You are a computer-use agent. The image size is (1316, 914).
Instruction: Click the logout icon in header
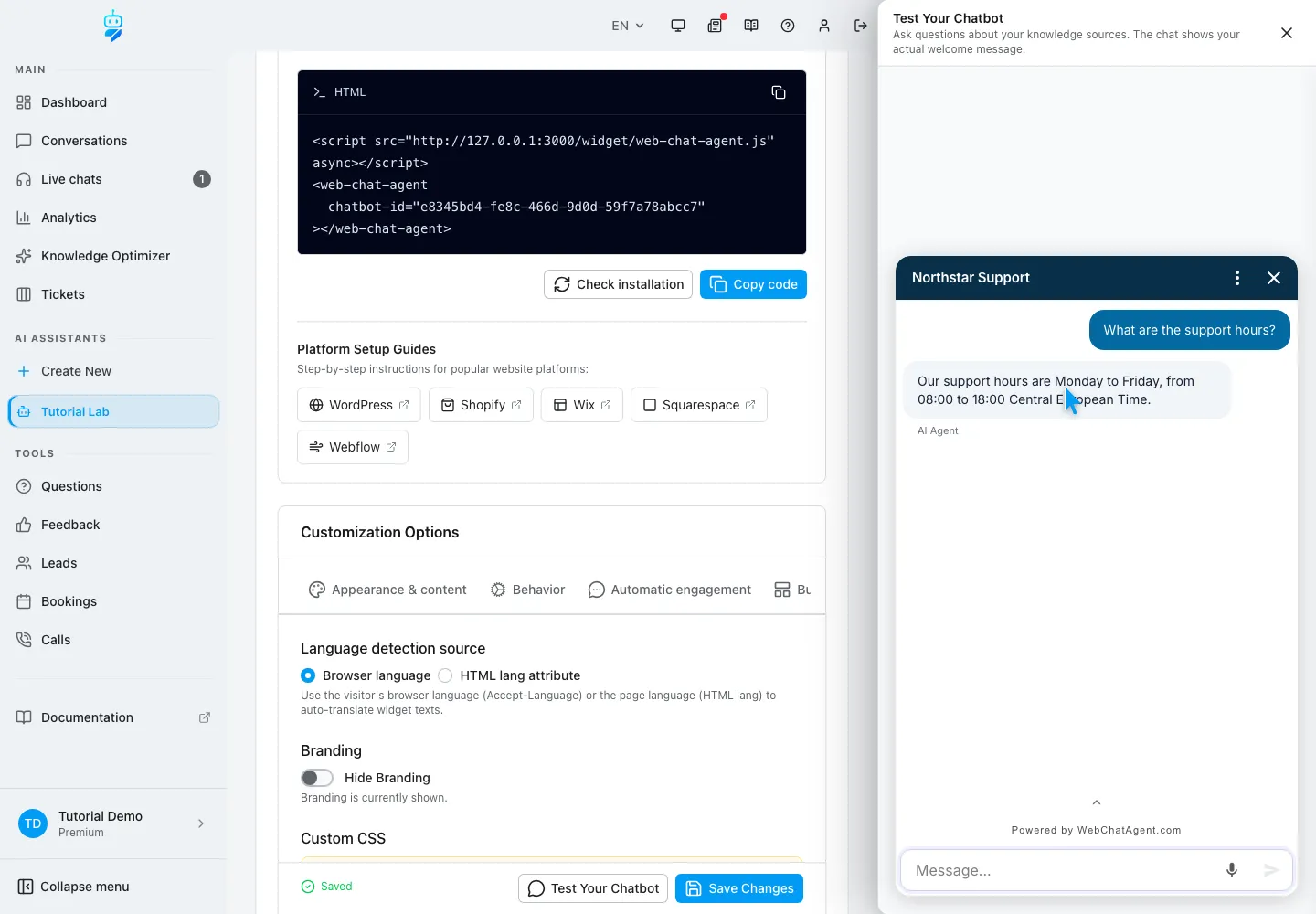tap(860, 26)
